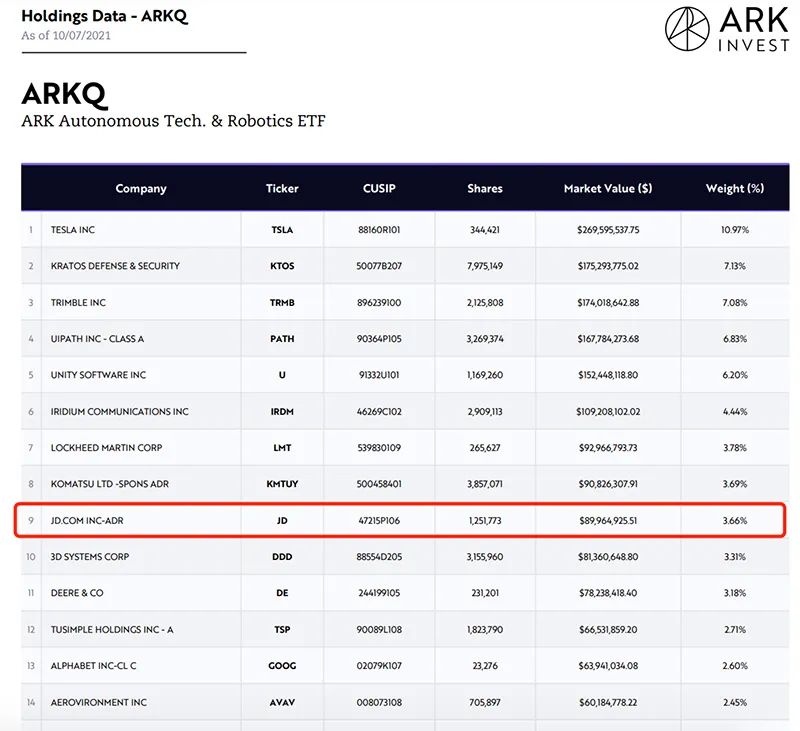
Task: Click the LMT ticker cell
Action: point(282,448)
